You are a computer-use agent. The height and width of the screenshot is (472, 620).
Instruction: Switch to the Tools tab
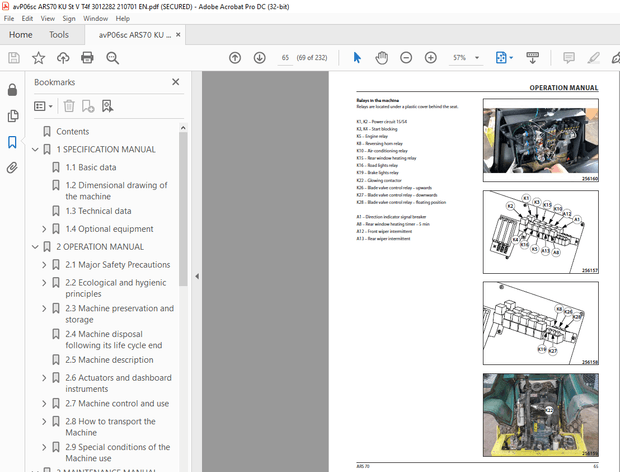coord(59,35)
